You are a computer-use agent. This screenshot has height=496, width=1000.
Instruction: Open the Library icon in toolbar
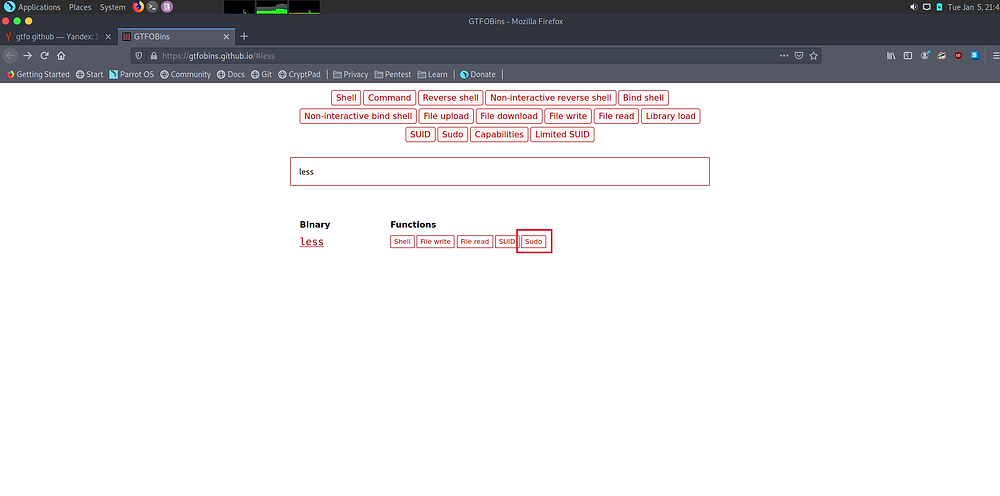pyautogui.click(x=891, y=55)
